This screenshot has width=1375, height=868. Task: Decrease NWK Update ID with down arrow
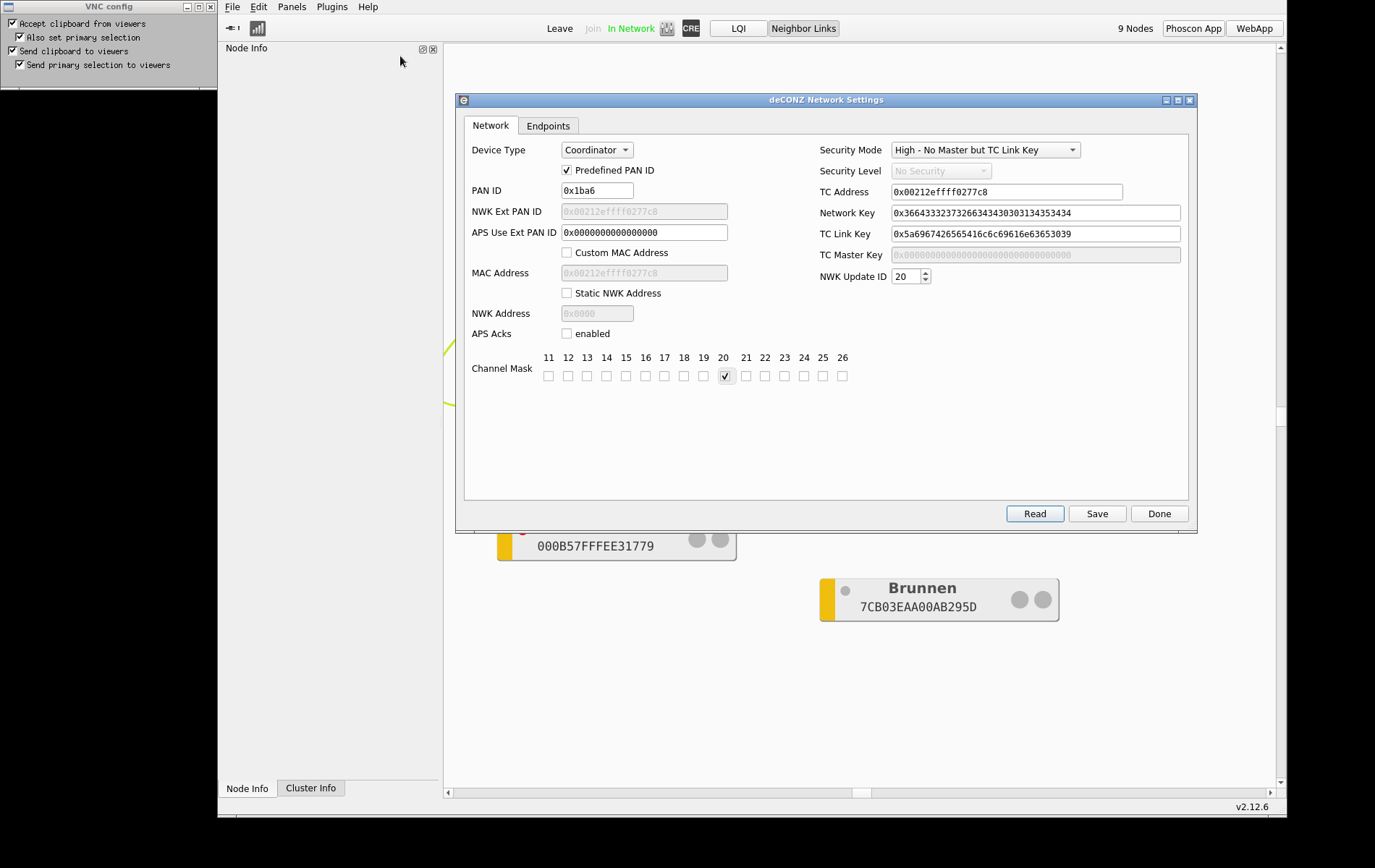[926, 281]
